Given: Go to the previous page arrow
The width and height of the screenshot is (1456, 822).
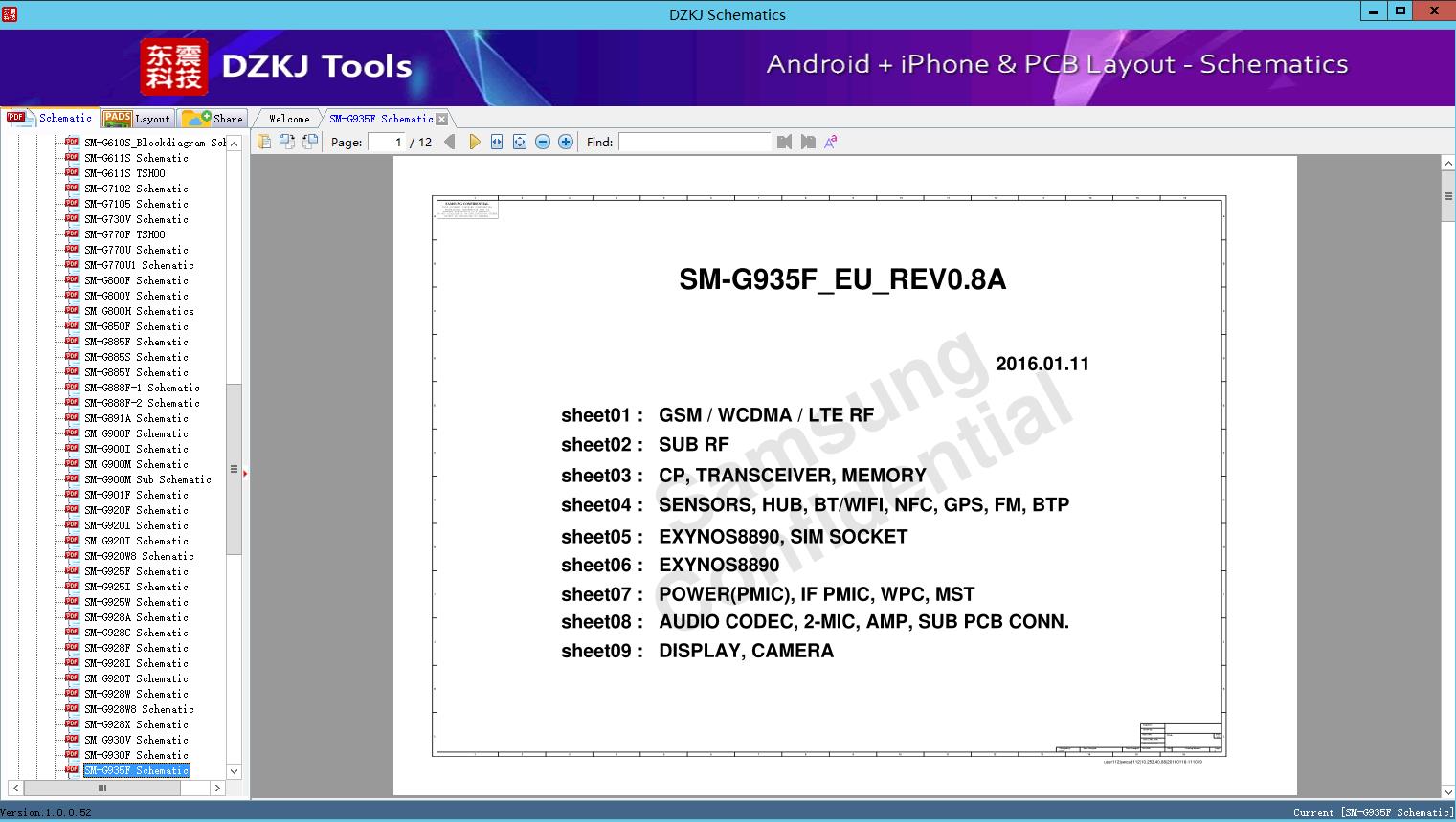Looking at the screenshot, I should [x=450, y=142].
